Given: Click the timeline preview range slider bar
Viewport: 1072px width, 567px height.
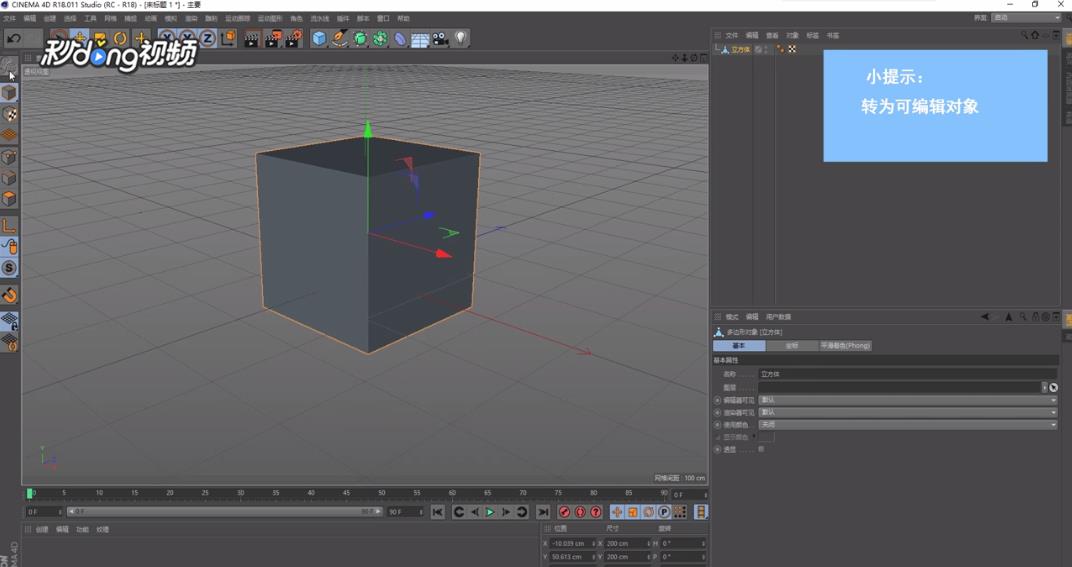Looking at the screenshot, I should pos(223,512).
